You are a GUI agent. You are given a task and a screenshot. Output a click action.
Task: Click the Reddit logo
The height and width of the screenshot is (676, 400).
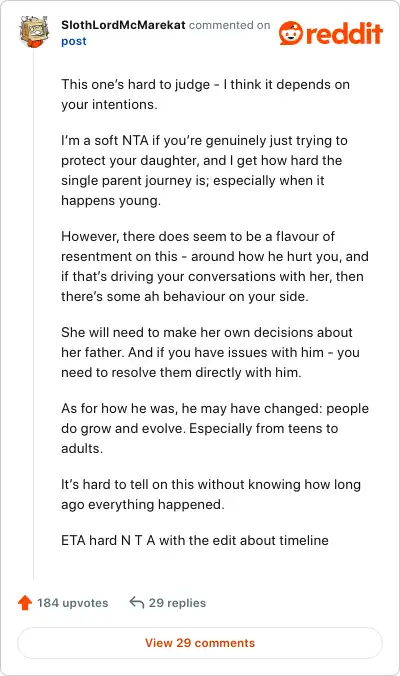coord(331,33)
